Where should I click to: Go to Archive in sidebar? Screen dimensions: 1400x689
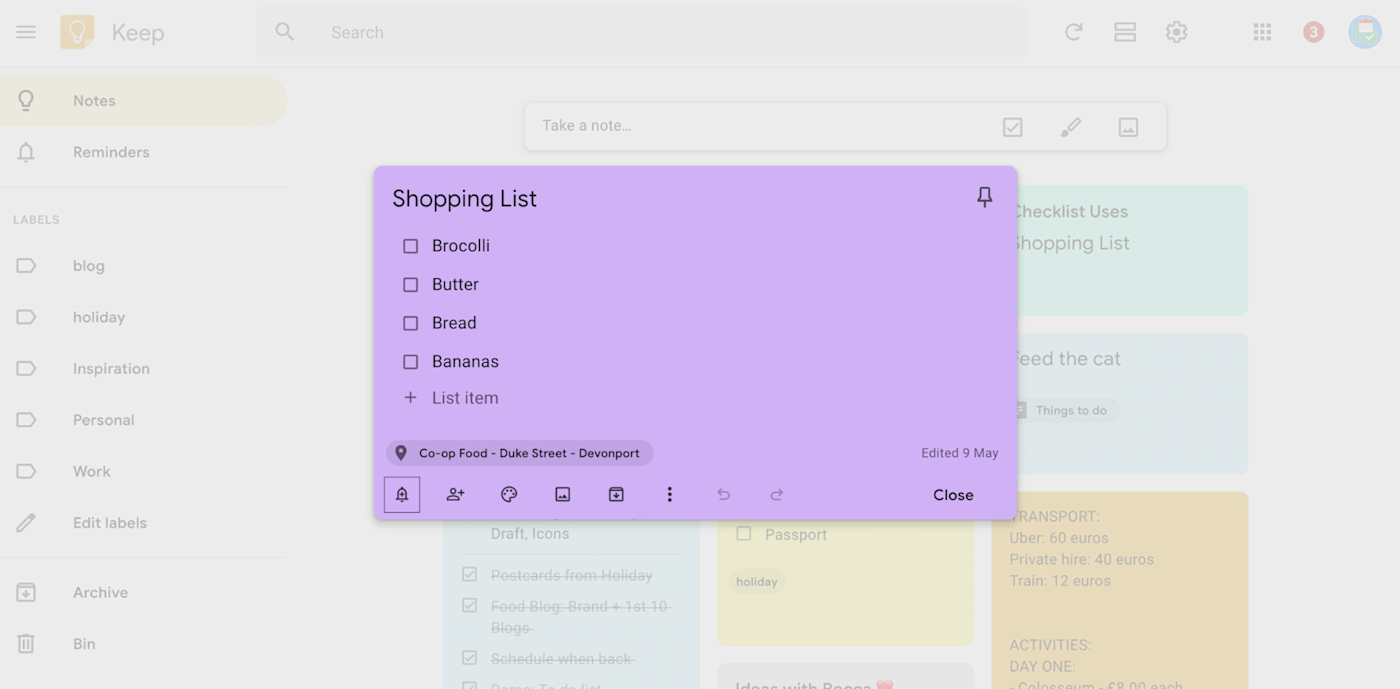pos(143,593)
